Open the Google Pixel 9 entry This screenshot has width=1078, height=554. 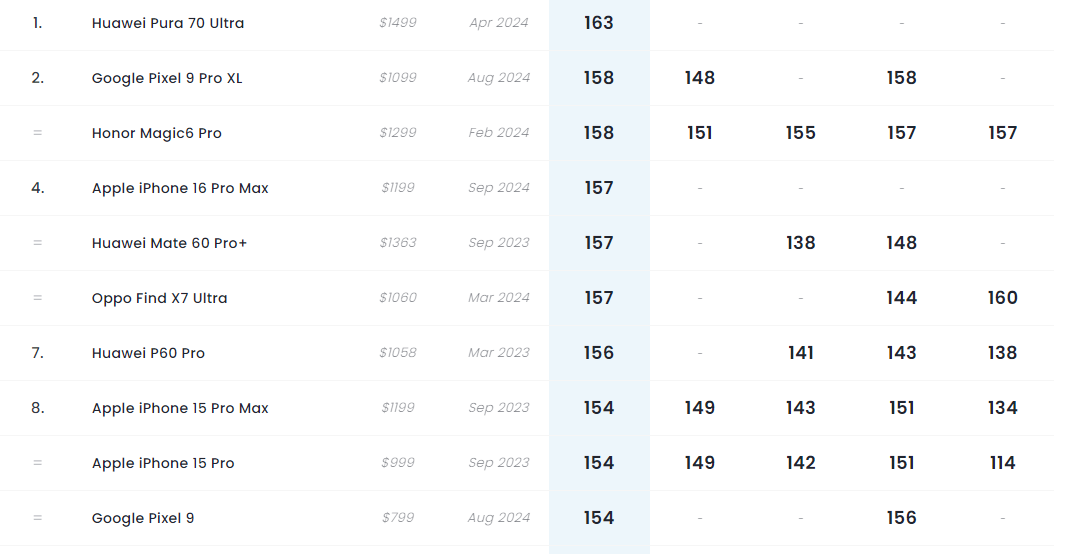[143, 518]
